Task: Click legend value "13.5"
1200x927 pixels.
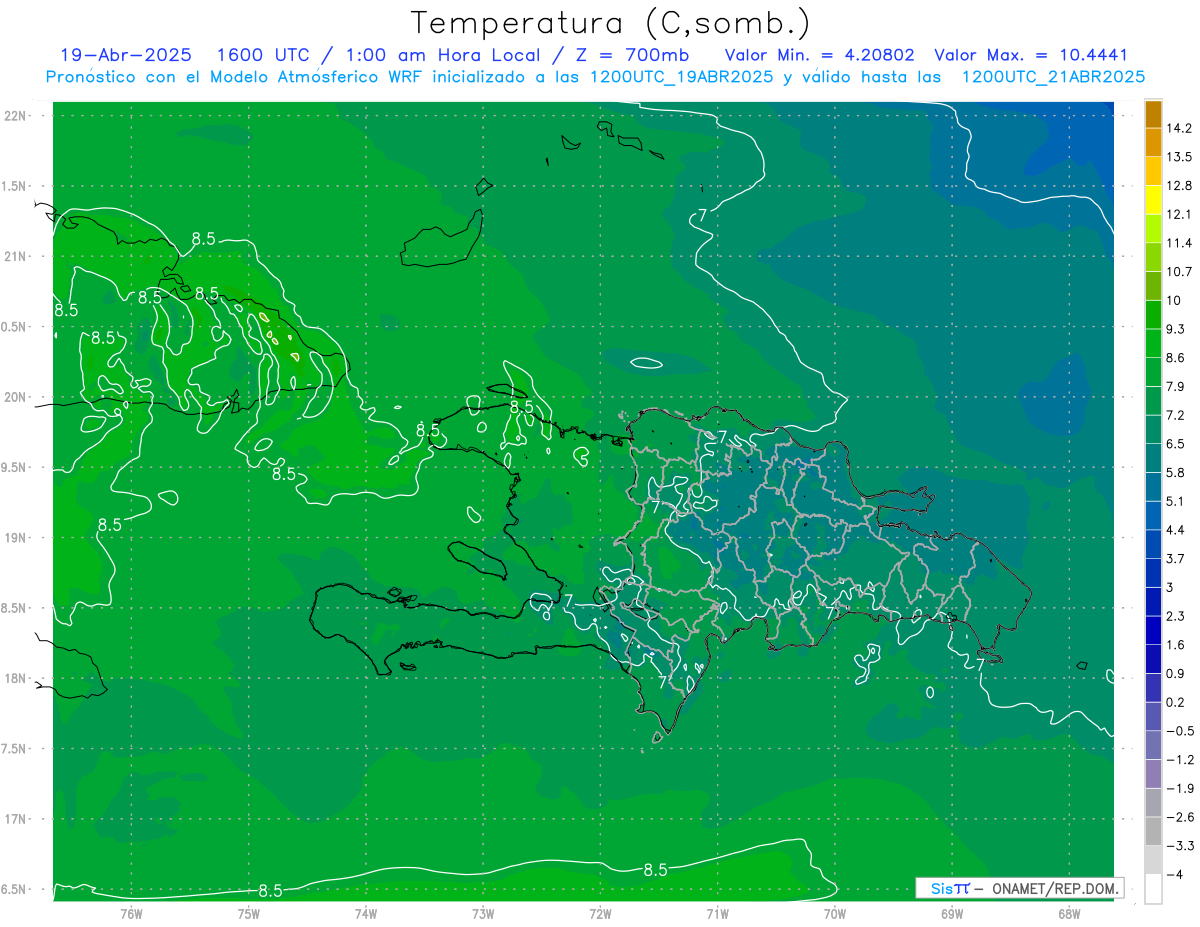Action: click(1179, 157)
